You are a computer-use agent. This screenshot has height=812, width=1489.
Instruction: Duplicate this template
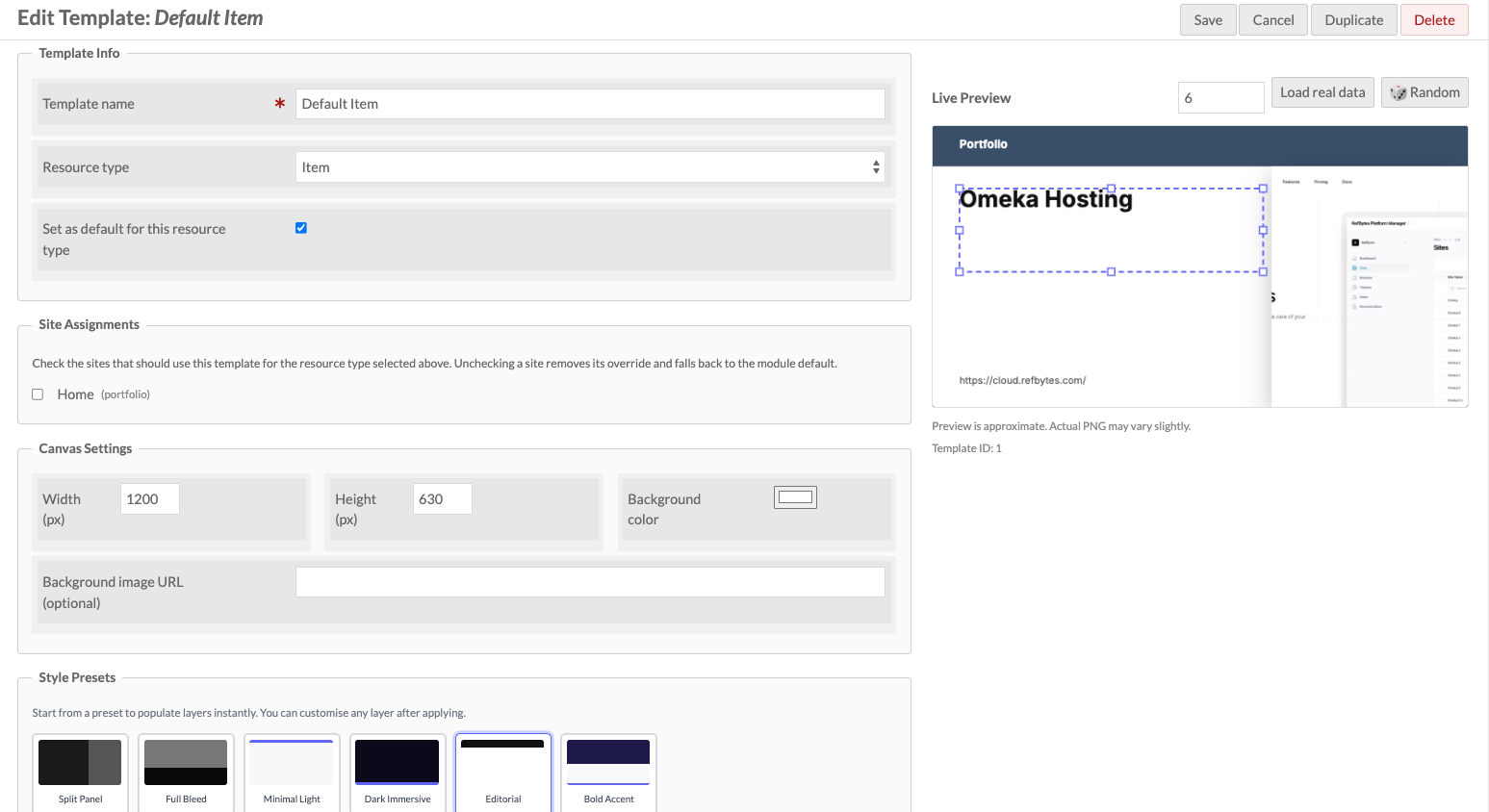(x=1353, y=19)
